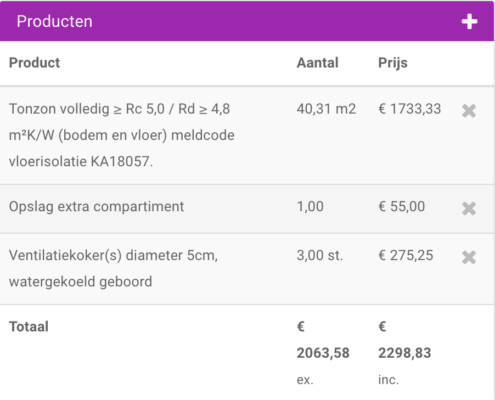
Task: Remove the Tonzon volledig vloerisolatie product
Action: pos(469,111)
